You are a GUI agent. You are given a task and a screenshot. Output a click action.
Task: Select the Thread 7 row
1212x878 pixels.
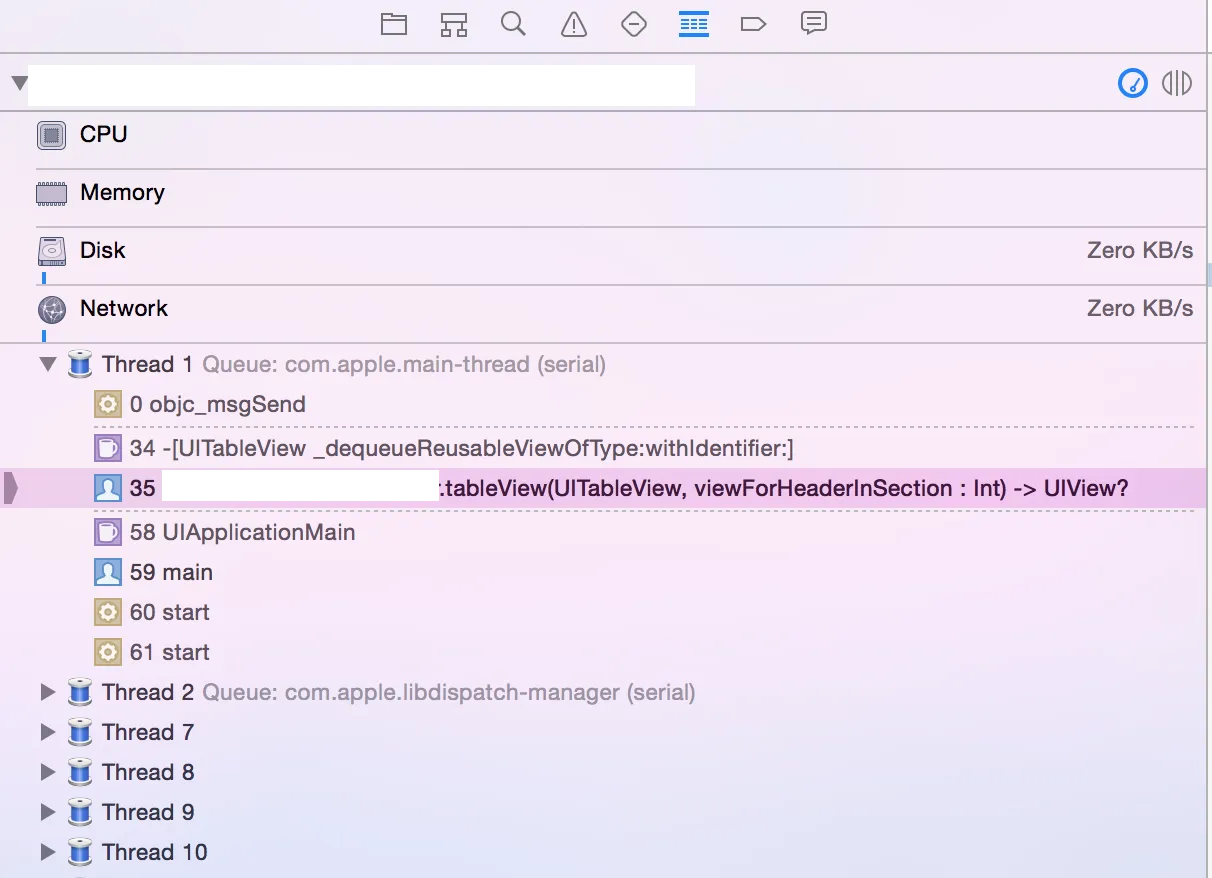point(603,732)
